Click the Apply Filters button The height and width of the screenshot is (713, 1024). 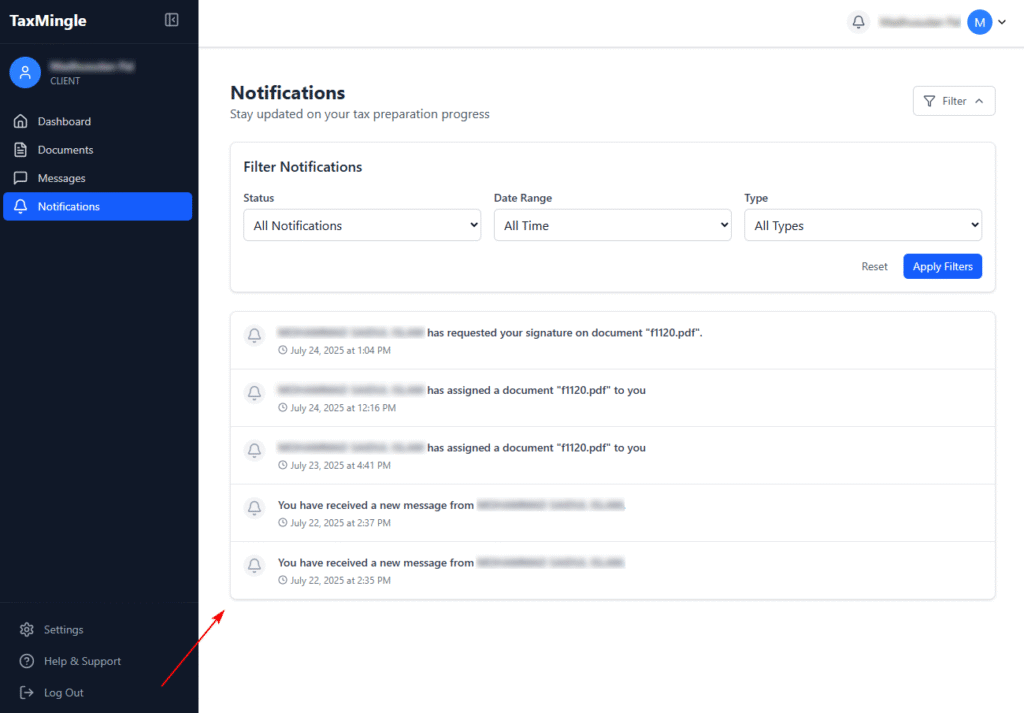point(942,267)
